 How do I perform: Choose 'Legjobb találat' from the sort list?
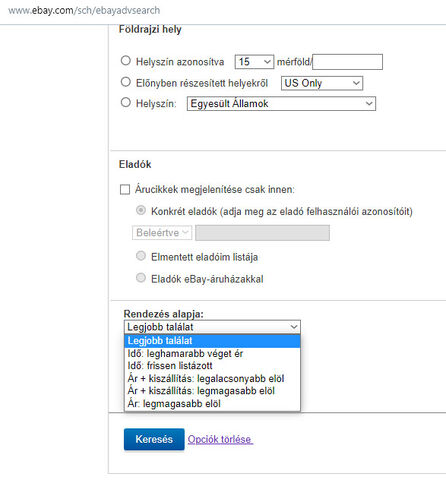coord(212,341)
